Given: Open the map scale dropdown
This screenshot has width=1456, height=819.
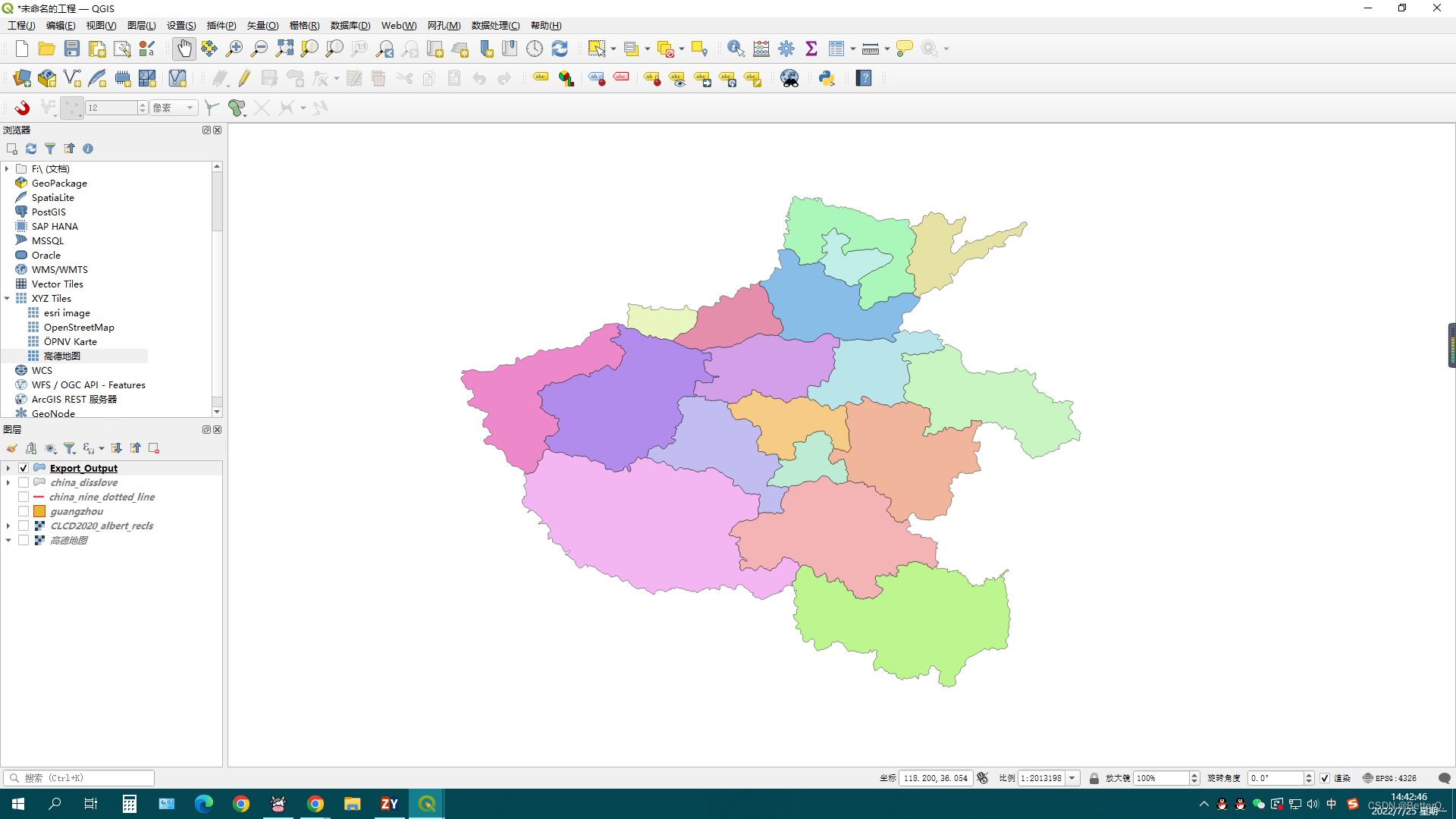Looking at the screenshot, I should click(x=1072, y=778).
